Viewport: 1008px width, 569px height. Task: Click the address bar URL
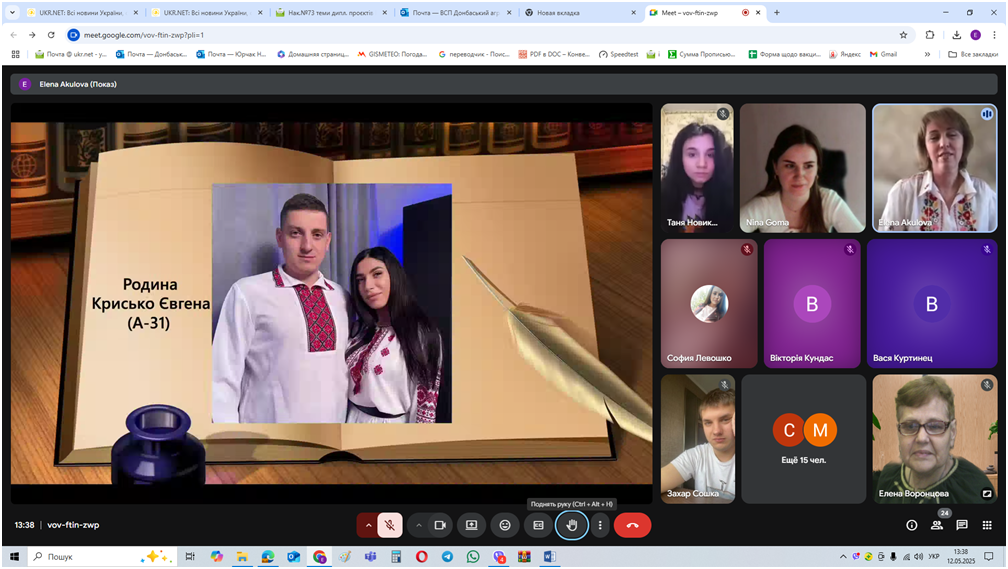pyautogui.click(x=144, y=35)
